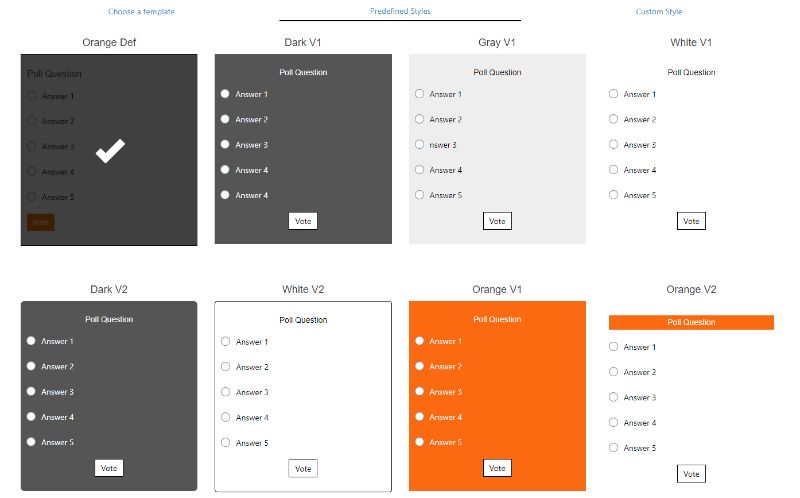Select Answer 2 radio in Orange V2

[613, 371]
